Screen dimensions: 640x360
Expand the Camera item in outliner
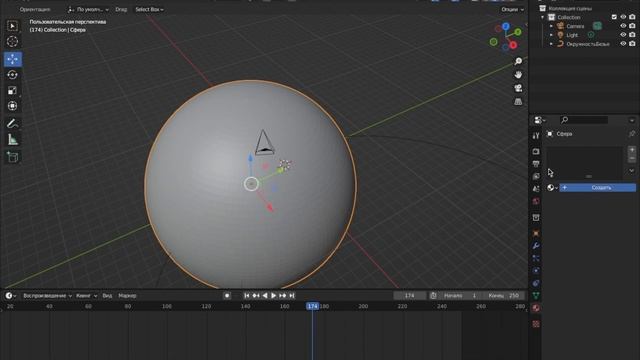(x=551, y=26)
